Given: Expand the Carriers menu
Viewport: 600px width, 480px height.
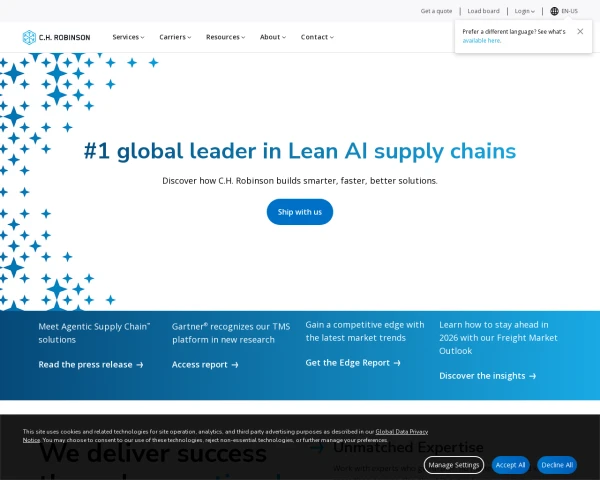Looking at the screenshot, I should 175,37.
